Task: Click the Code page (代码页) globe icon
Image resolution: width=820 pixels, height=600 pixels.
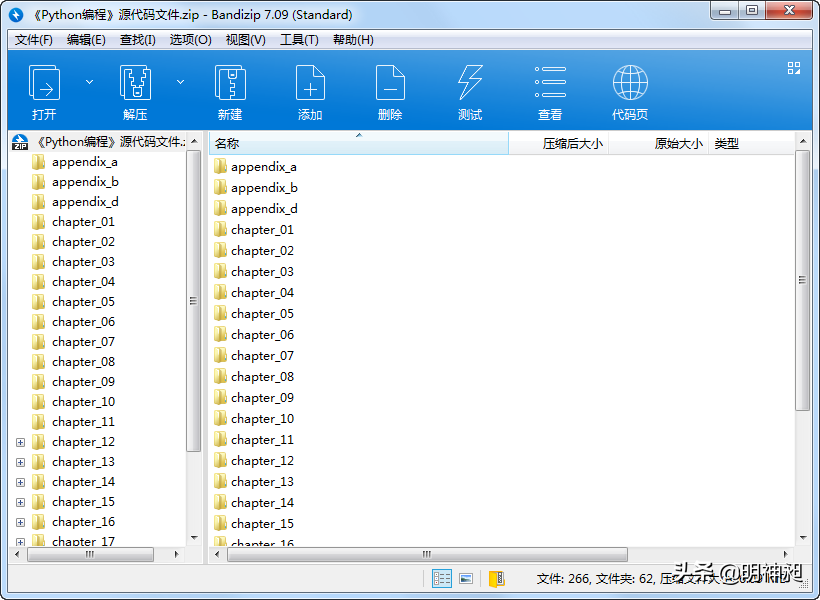Action: pos(630,83)
